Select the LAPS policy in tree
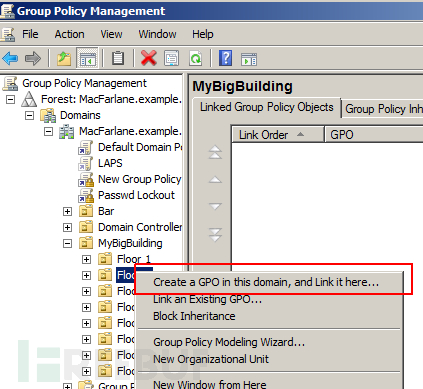 click(x=110, y=163)
